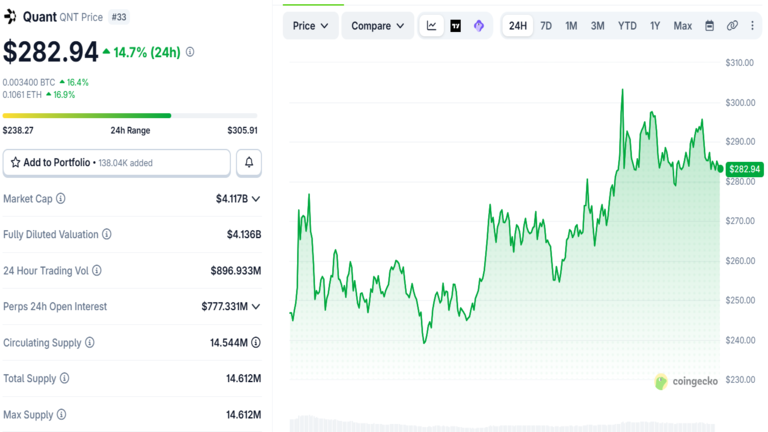Click the #33 rank badge

coord(119,17)
